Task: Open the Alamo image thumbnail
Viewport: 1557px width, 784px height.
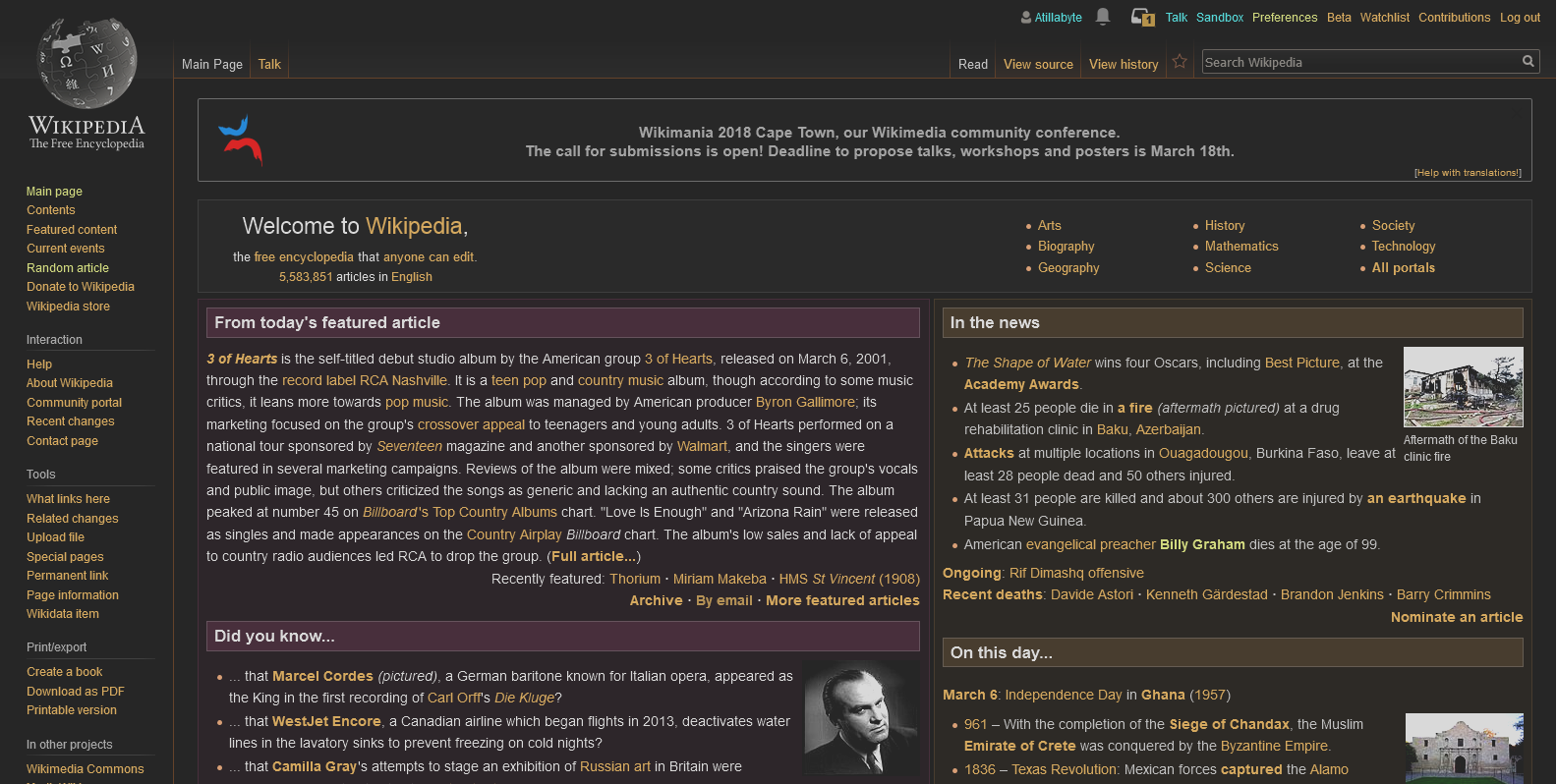Action: click(x=1465, y=749)
